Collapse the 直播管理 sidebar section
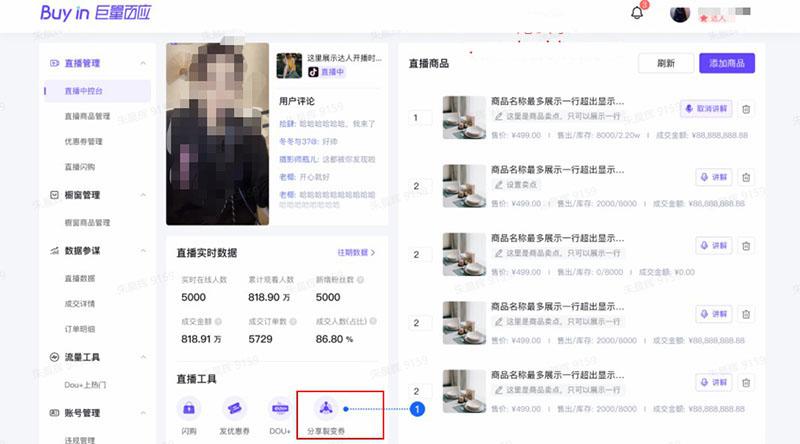The image size is (800, 444). 142,63
